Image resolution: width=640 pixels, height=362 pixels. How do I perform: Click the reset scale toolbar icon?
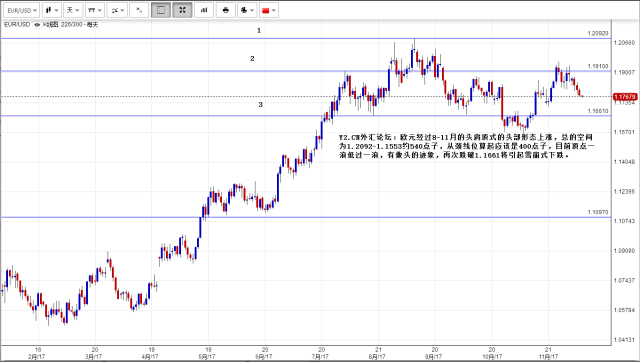point(139,10)
